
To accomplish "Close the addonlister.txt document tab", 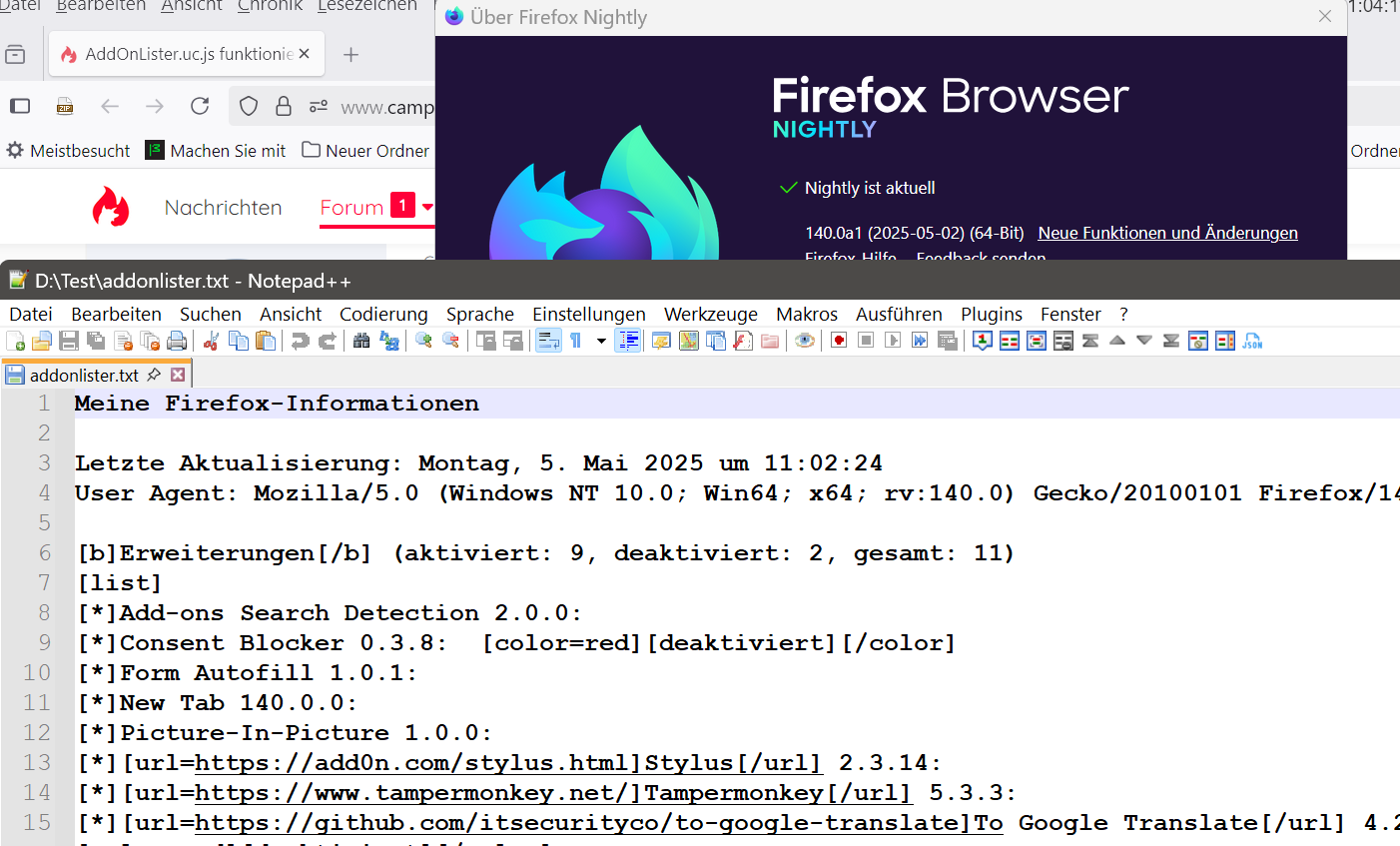I will pyautogui.click(x=178, y=375).
